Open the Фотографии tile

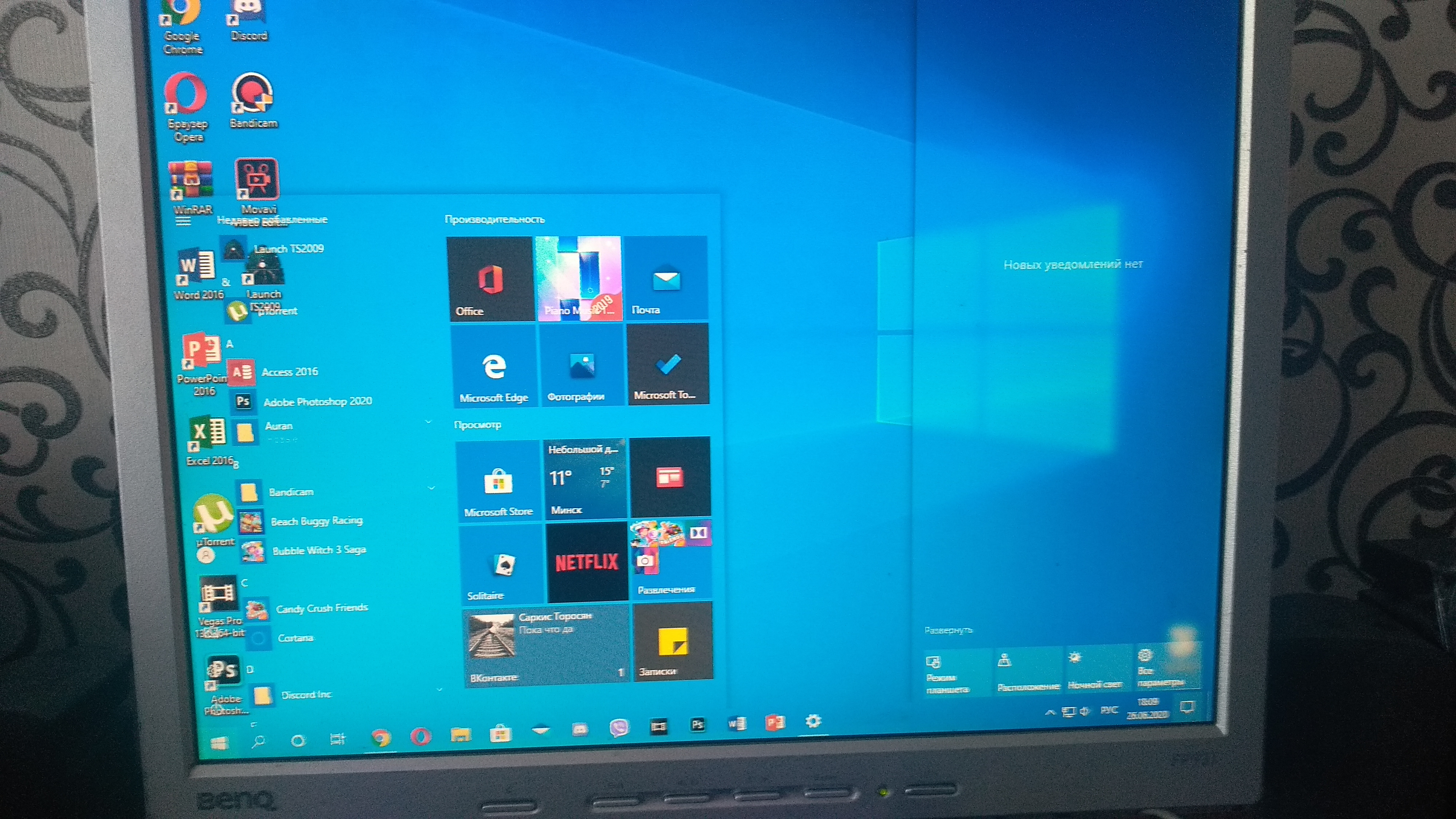point(582,365)
